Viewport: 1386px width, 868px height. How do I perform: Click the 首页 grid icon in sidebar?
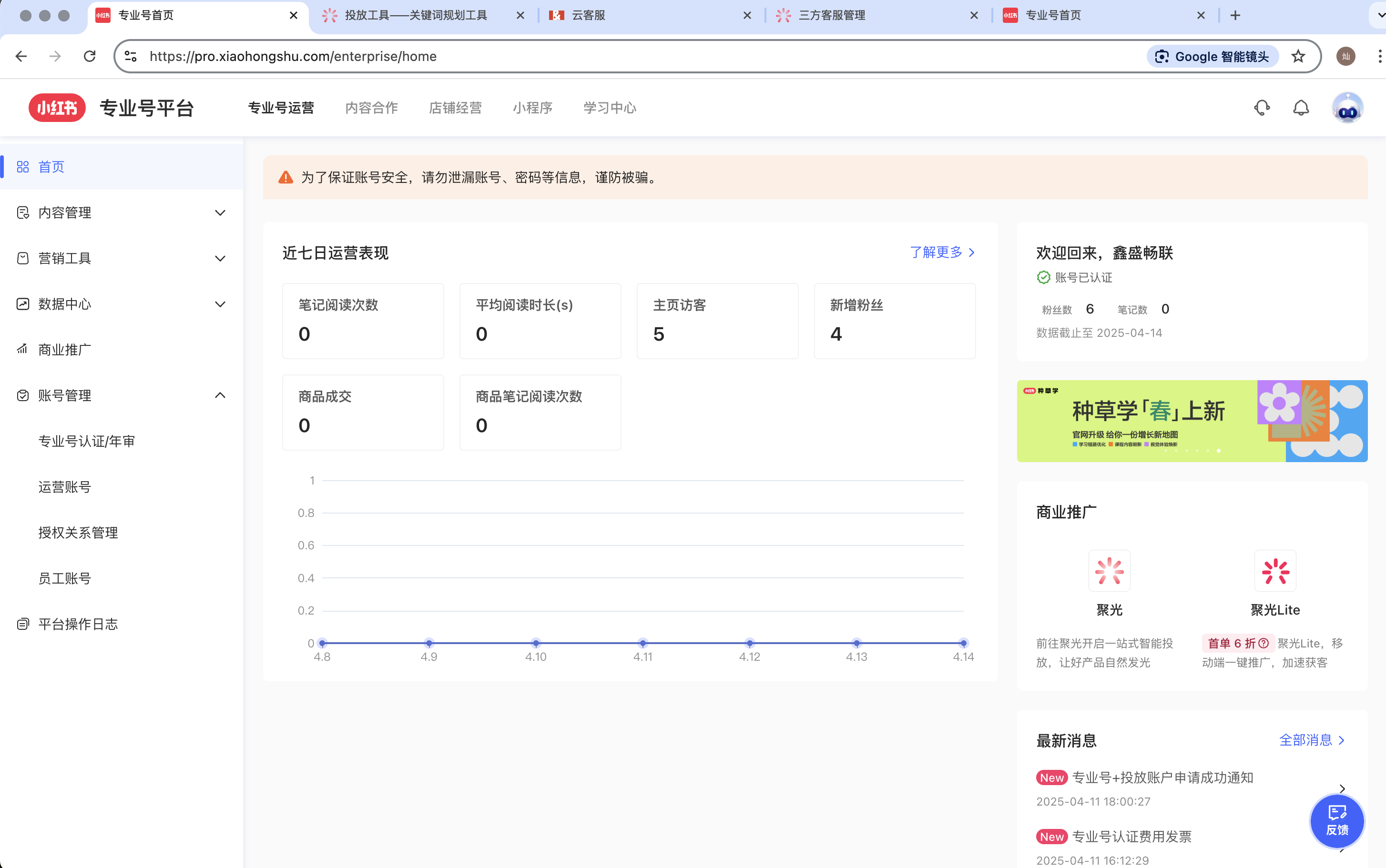click(23, 166)
